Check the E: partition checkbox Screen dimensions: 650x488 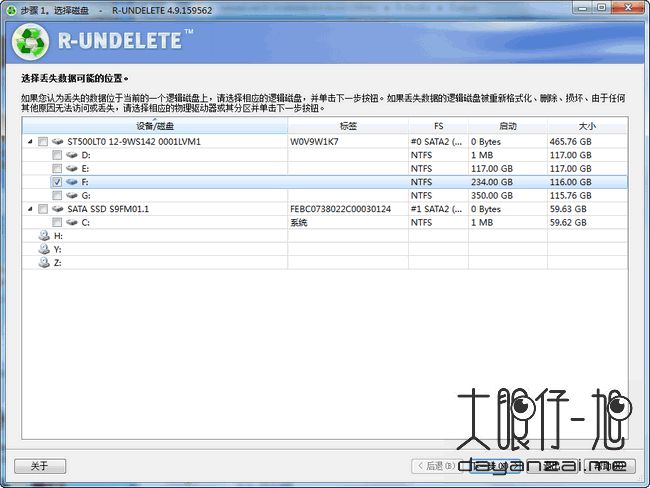pyautogui.click(x=57, y=168)
